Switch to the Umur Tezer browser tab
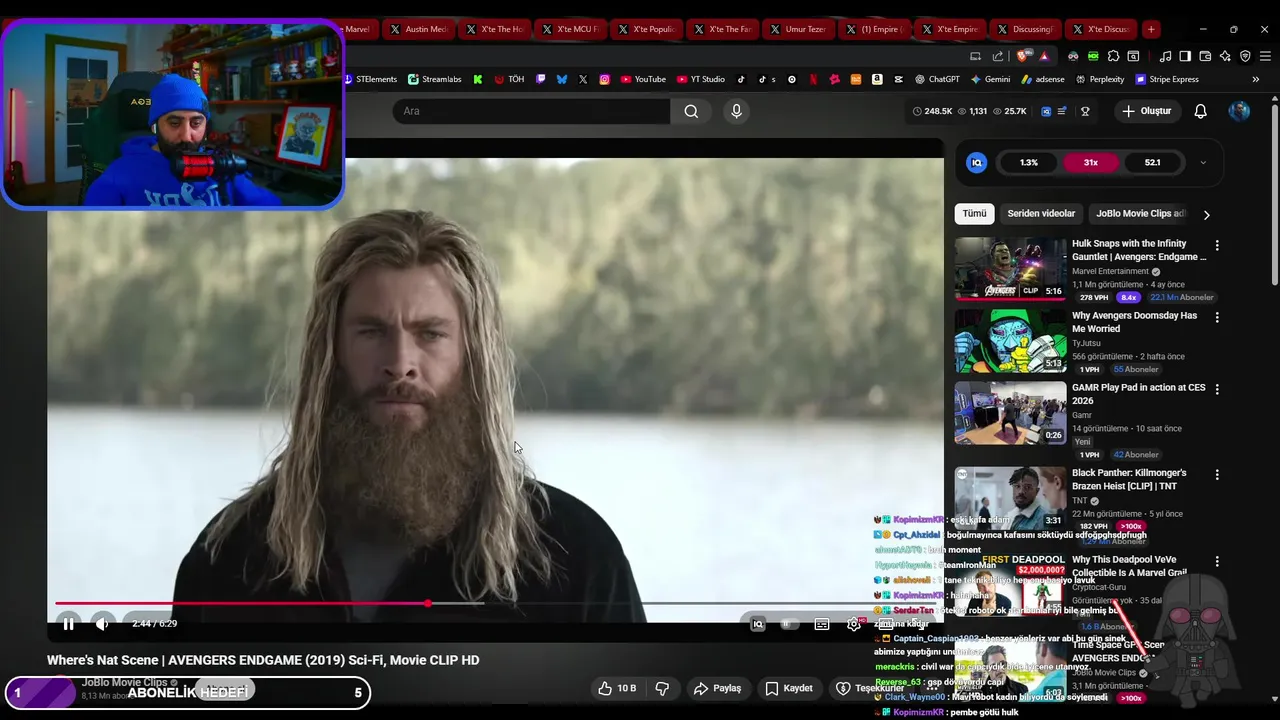Viewport: 1280px width, 720px height. click(x=797, y=29)
